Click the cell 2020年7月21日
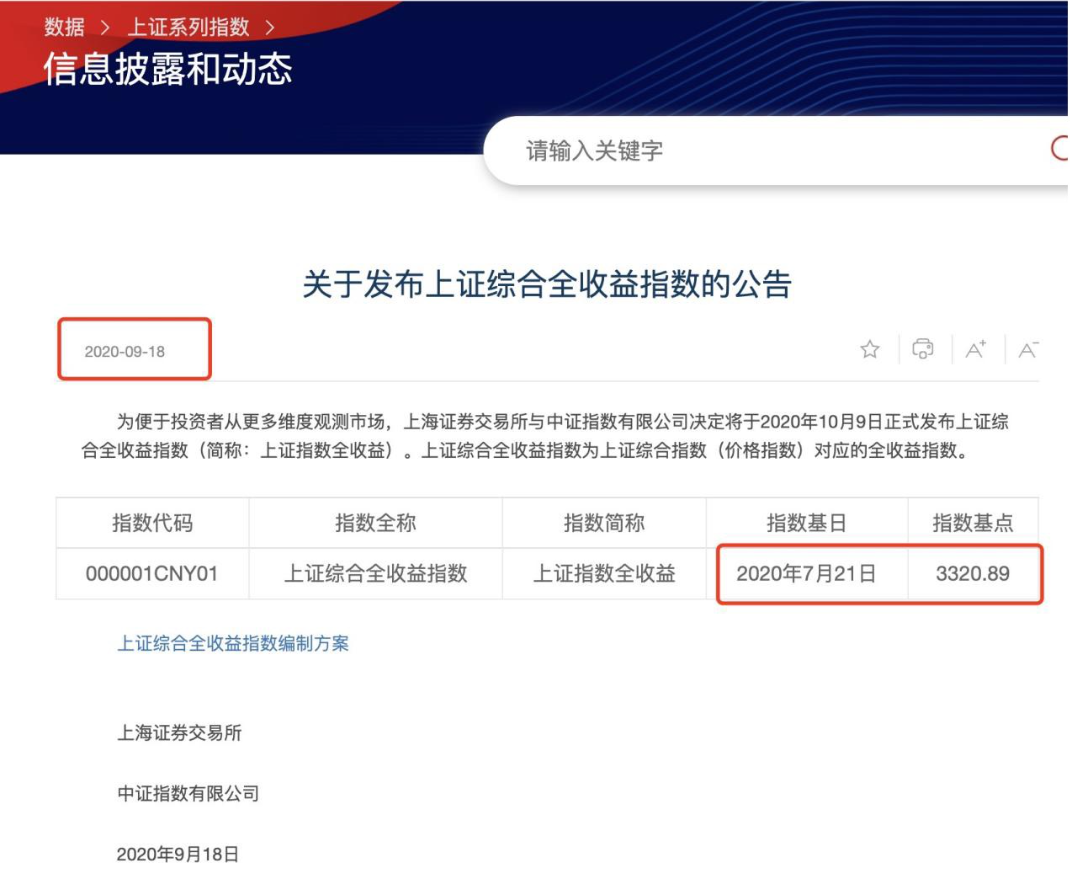 pyautogui.click(x=806, y=574)
